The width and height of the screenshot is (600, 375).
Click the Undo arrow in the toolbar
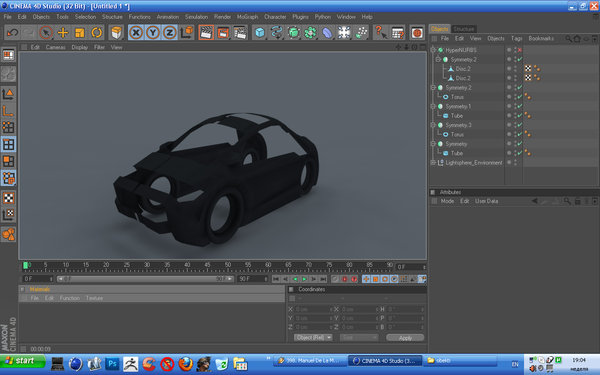[12, 33]
